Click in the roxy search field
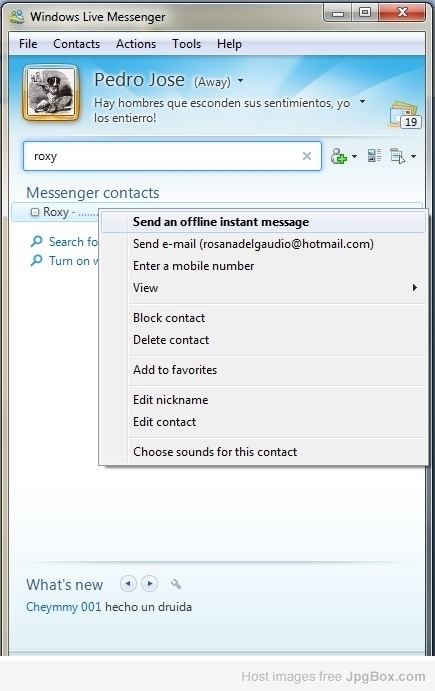The height and width of the screenshot is (691, 435). click(x=165, y=156)
